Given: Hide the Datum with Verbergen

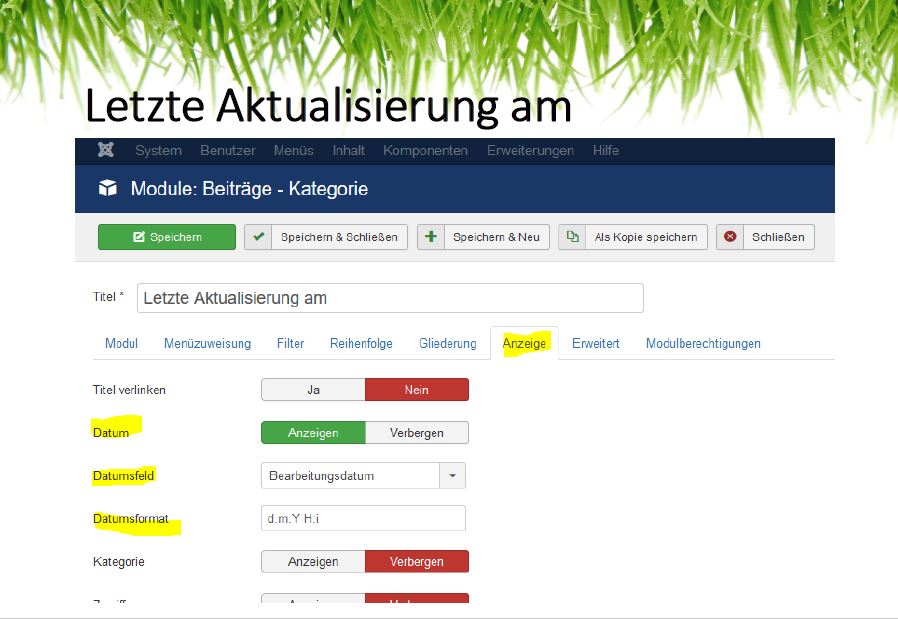Looking at the screenshot, I should click(x=416, y=433).
